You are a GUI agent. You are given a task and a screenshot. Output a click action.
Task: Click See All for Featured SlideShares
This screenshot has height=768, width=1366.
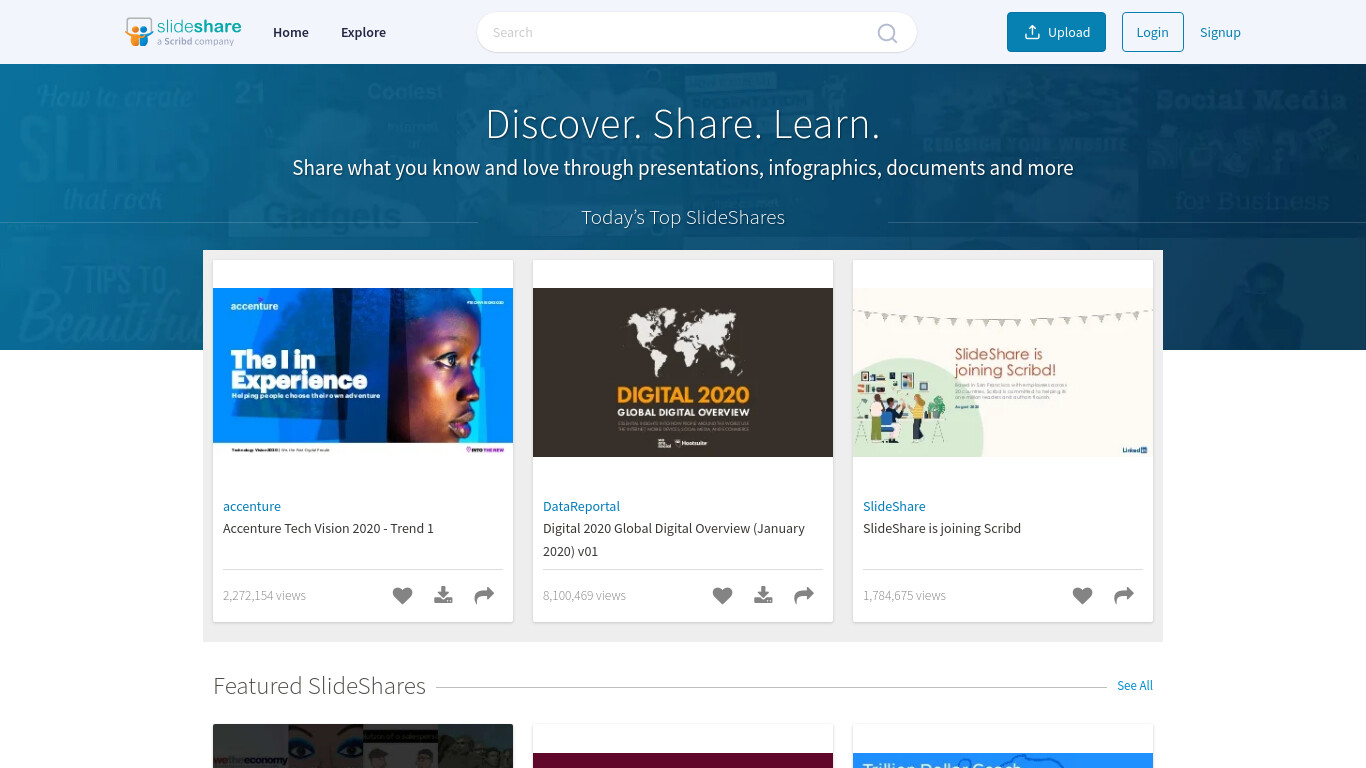[x=1135, y=685]
